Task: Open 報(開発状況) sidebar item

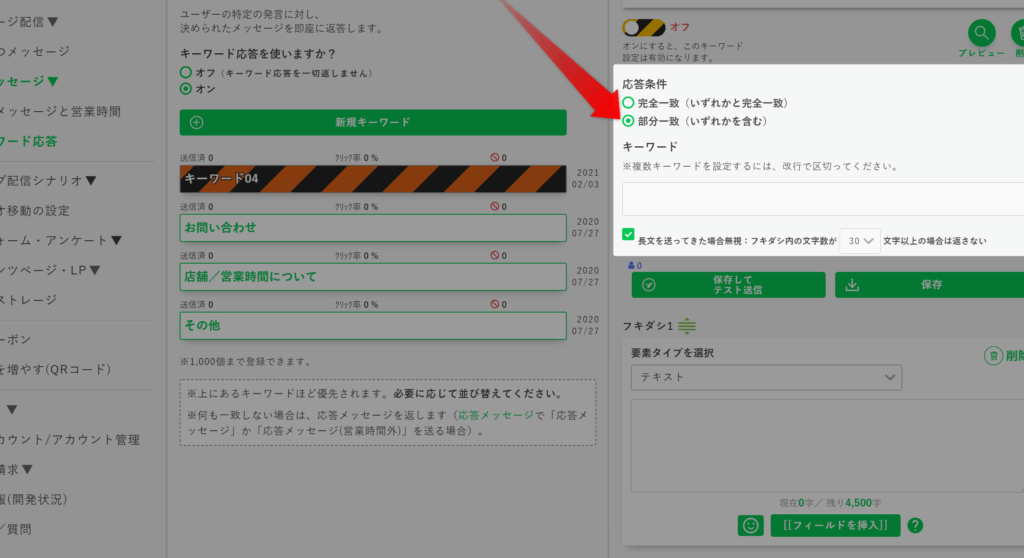Action: coord(34,499)
